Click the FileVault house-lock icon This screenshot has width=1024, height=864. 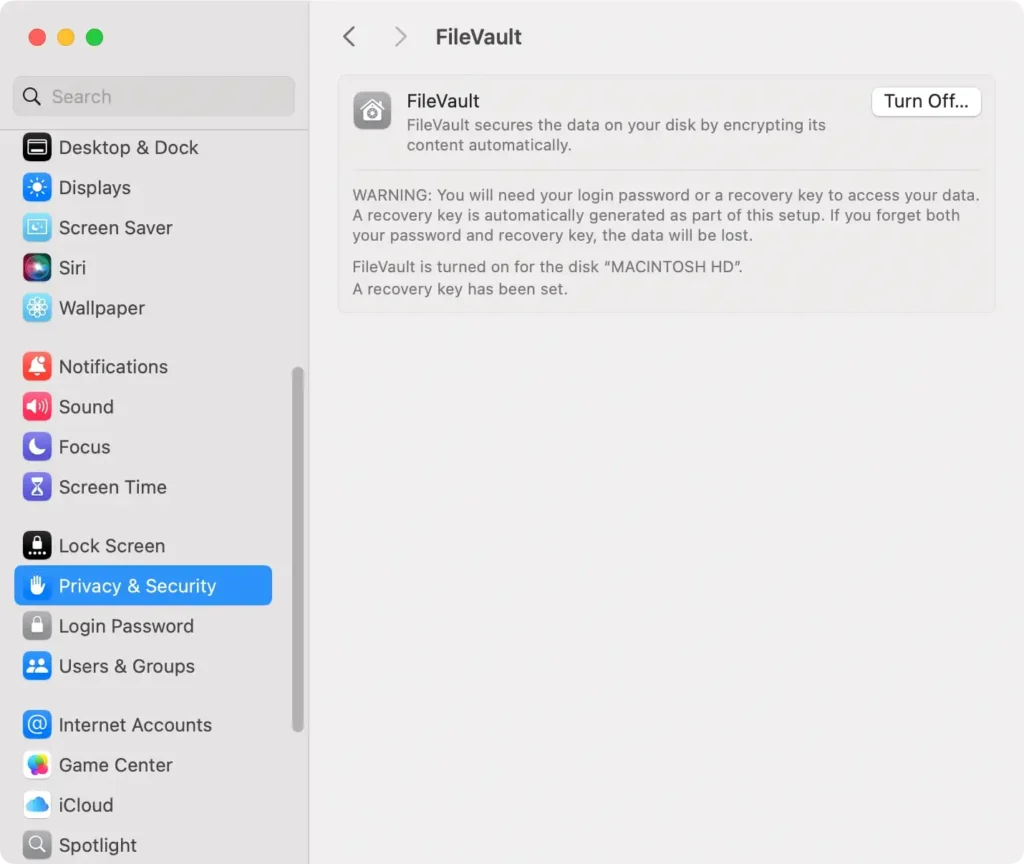tap(372, 110)
